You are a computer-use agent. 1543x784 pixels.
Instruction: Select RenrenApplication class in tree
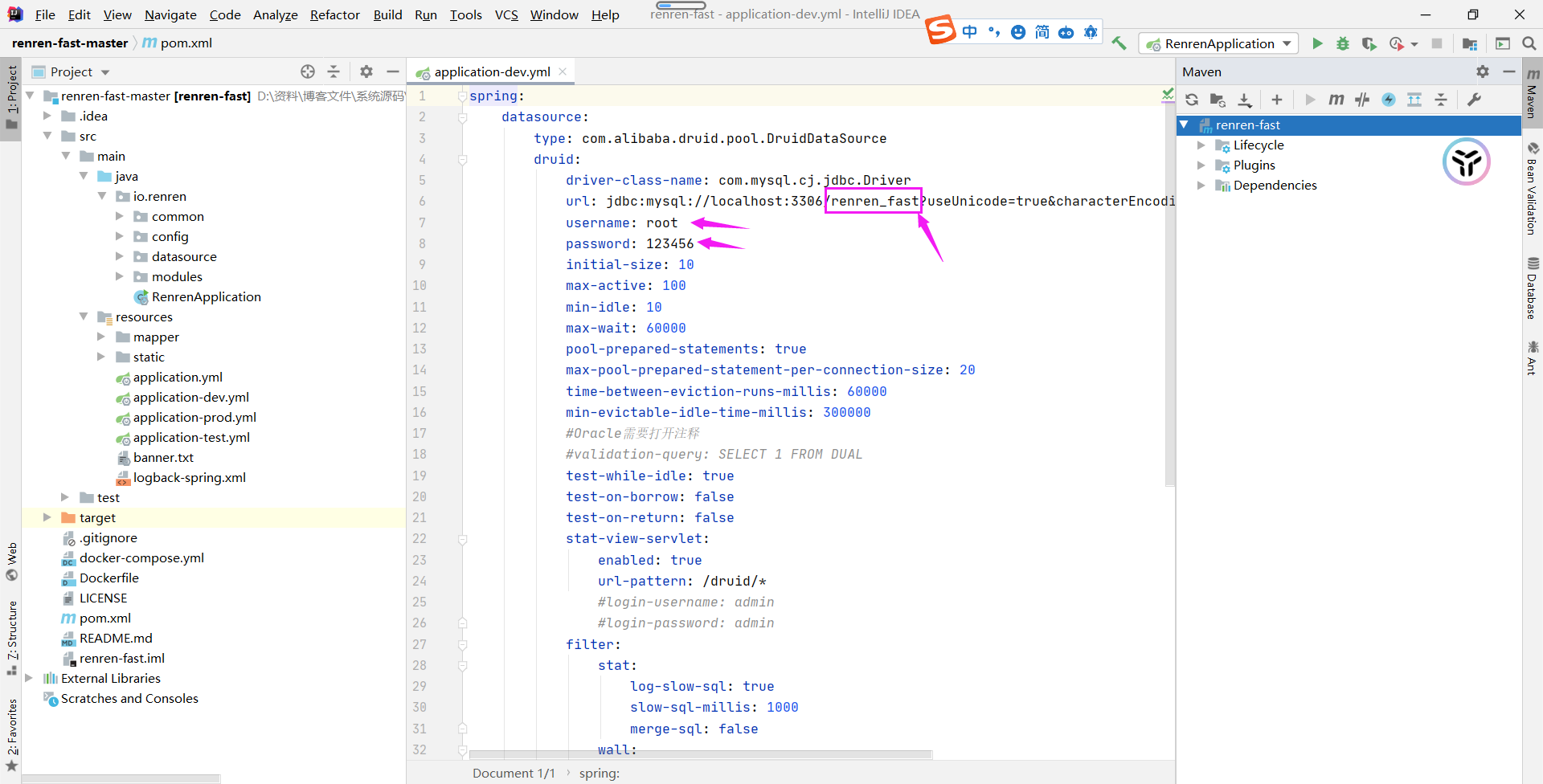click(206, 297)
